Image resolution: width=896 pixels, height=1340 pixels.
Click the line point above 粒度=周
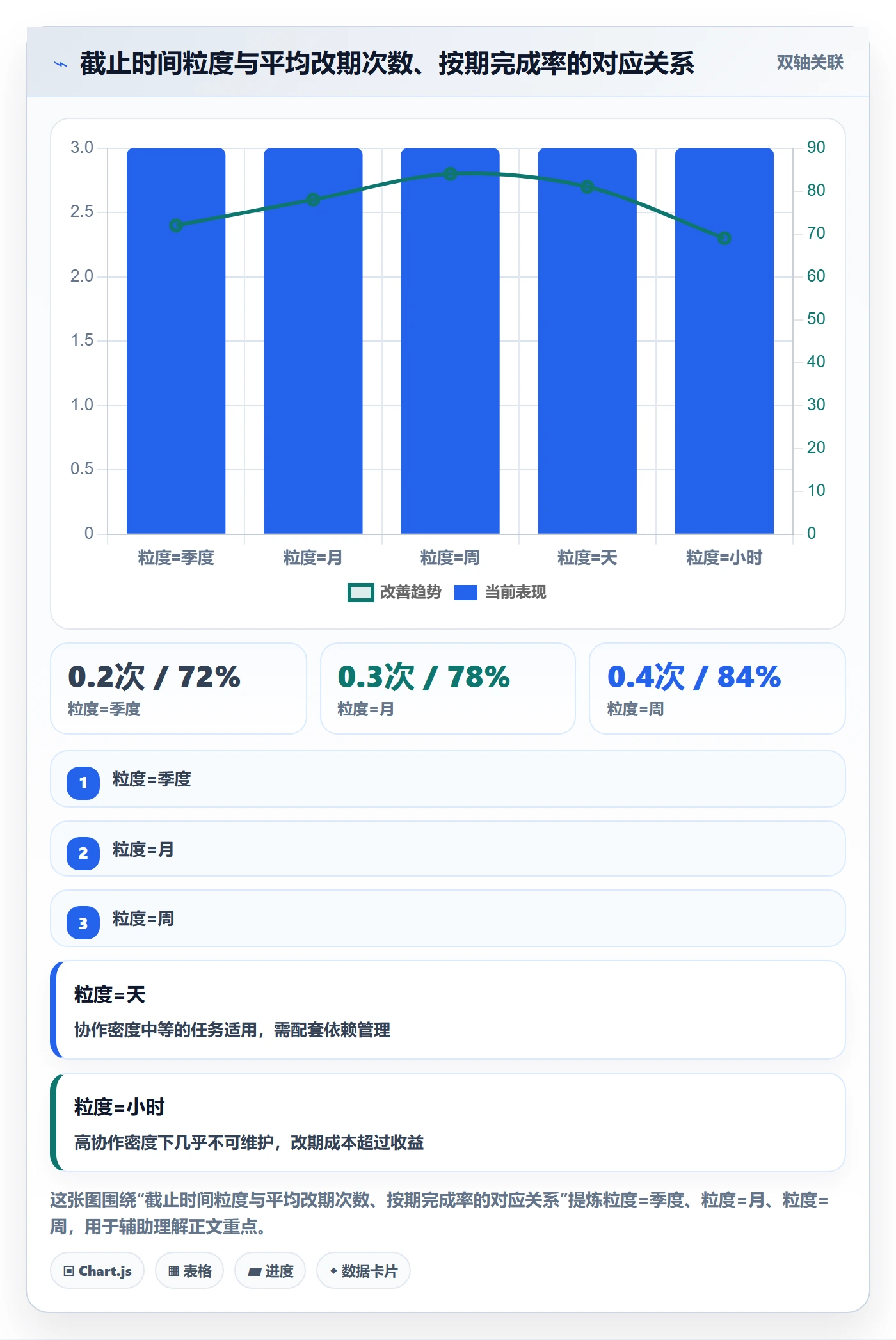pos(450,174)
